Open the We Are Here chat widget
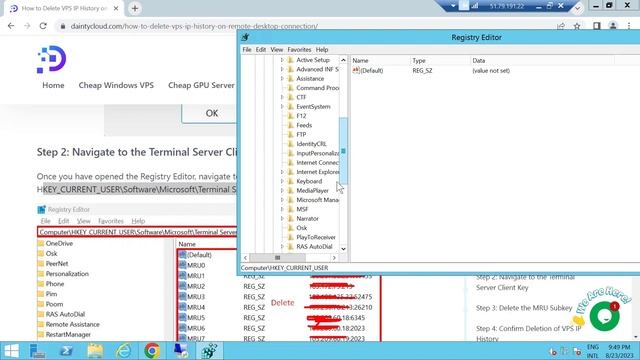Image resolution: width=640 pixels, height=360 pixels. pos(604,316)
